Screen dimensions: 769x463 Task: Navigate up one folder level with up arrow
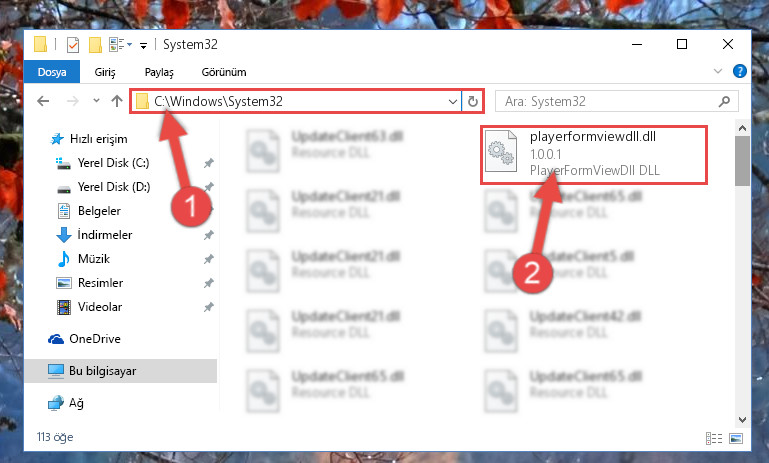117,101
